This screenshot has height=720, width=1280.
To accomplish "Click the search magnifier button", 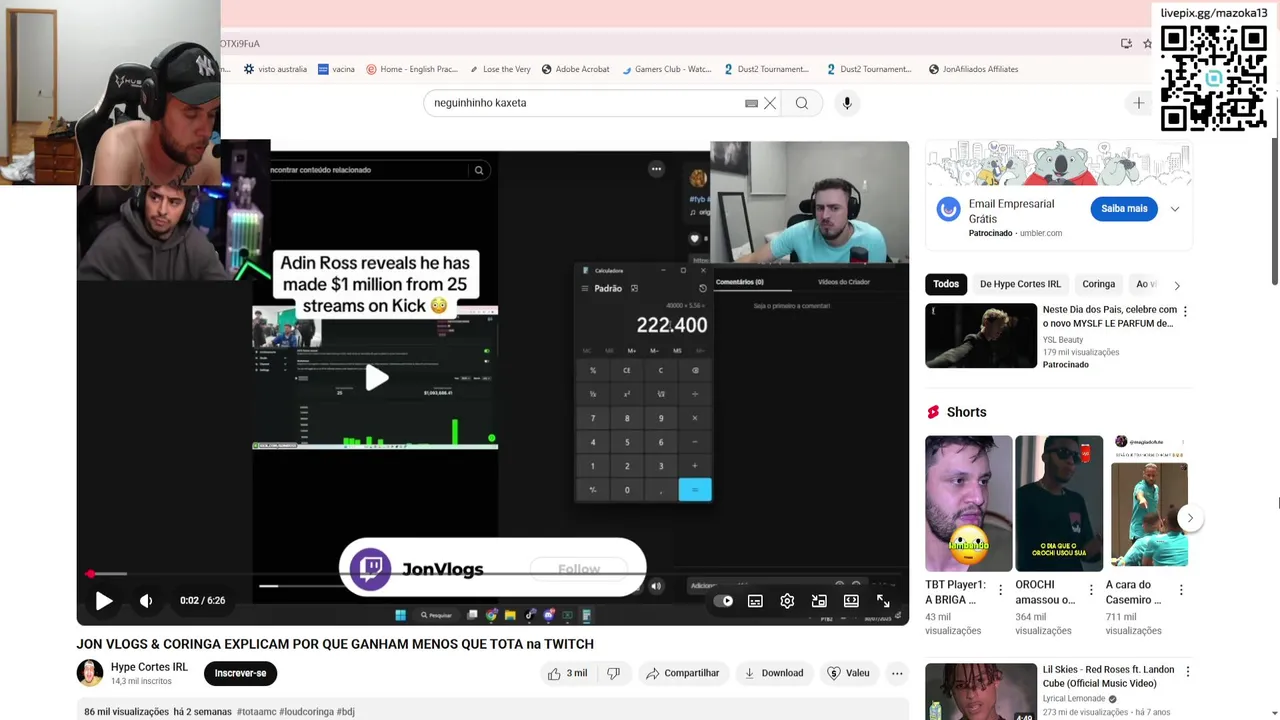I will click(802, 103).
